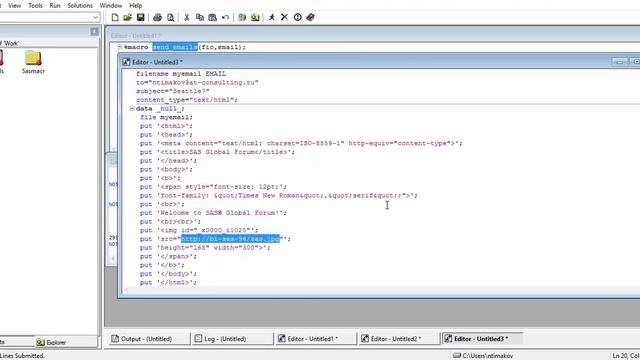Image resolution: width=640 pixels, height=360 pixels.
Task: Open the Run menu
Action: click(x=55, y=5)
